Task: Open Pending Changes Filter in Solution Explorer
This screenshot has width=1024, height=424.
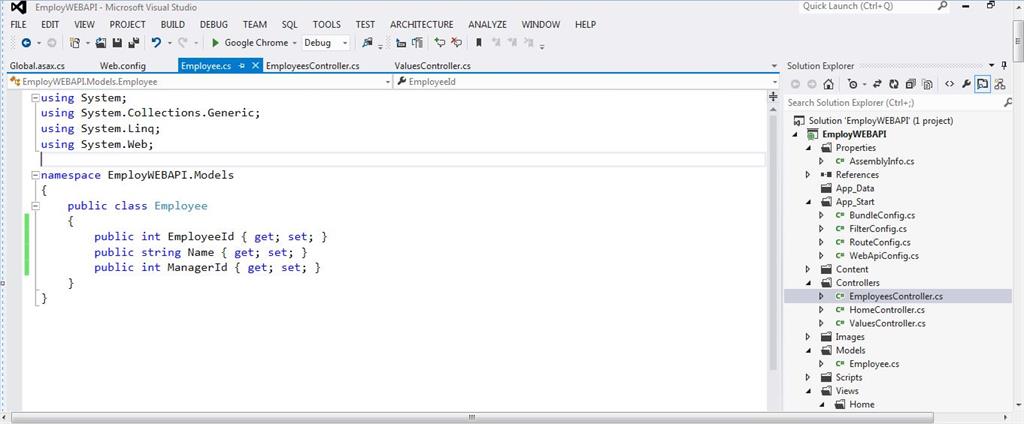Action: coord(852,84)
